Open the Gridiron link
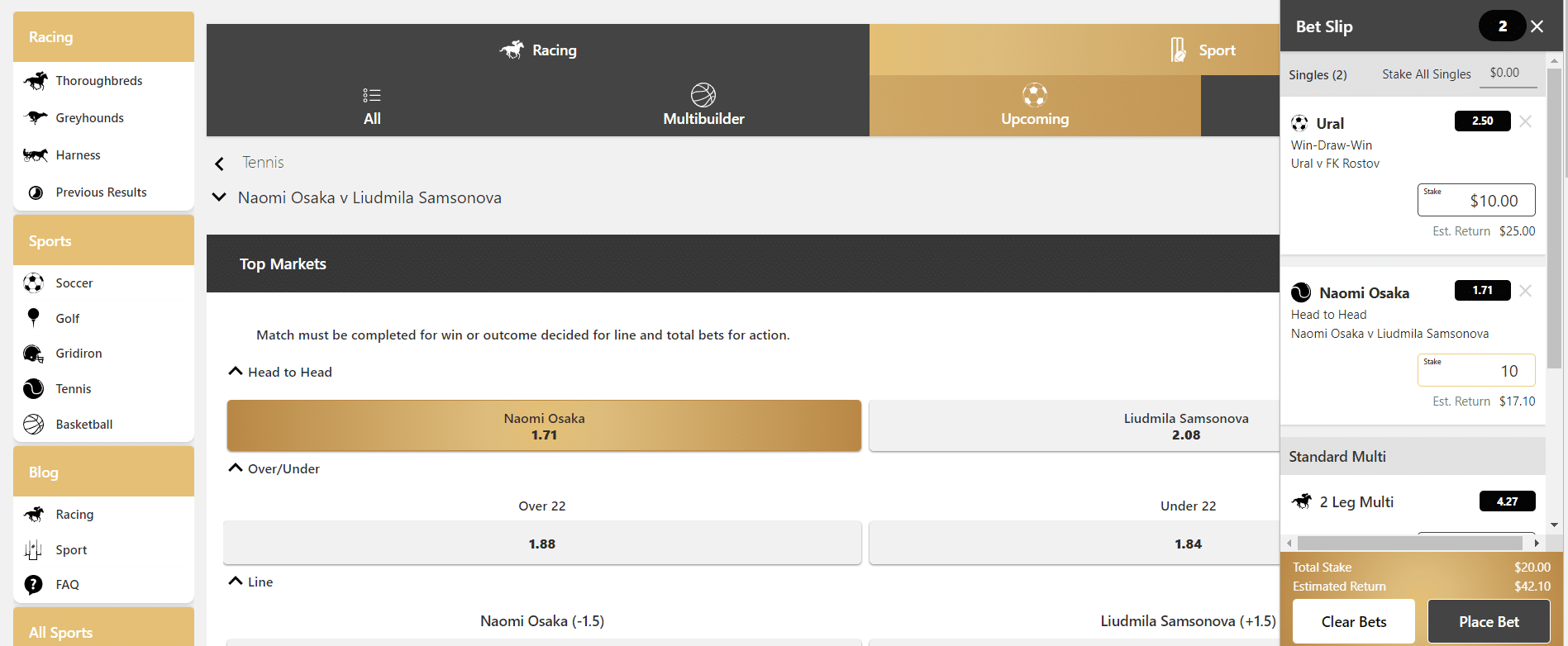The height and width of the screenshot is (646, 1568). (79, 354)
